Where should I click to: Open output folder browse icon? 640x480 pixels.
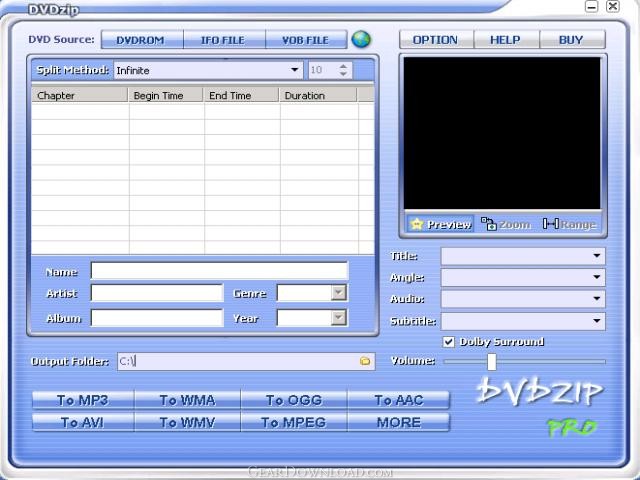pos(365,361)
